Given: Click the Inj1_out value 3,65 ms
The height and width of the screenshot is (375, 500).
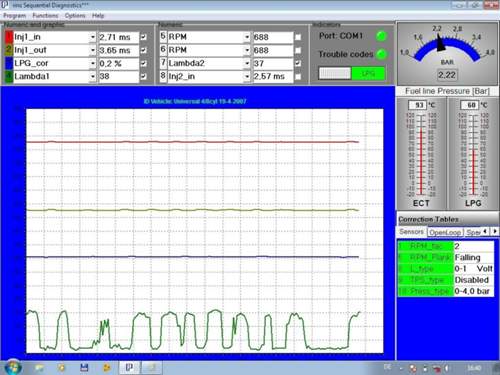Looking at the screenshot, I should [x=119, y=50].
